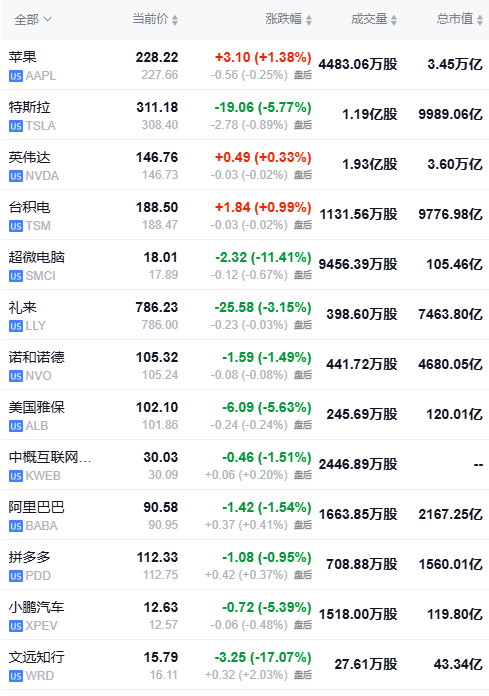The width and height of the screenshot is (489, 696).
Task: Click the US badge beside BABA
Action: tap(16, 526)
